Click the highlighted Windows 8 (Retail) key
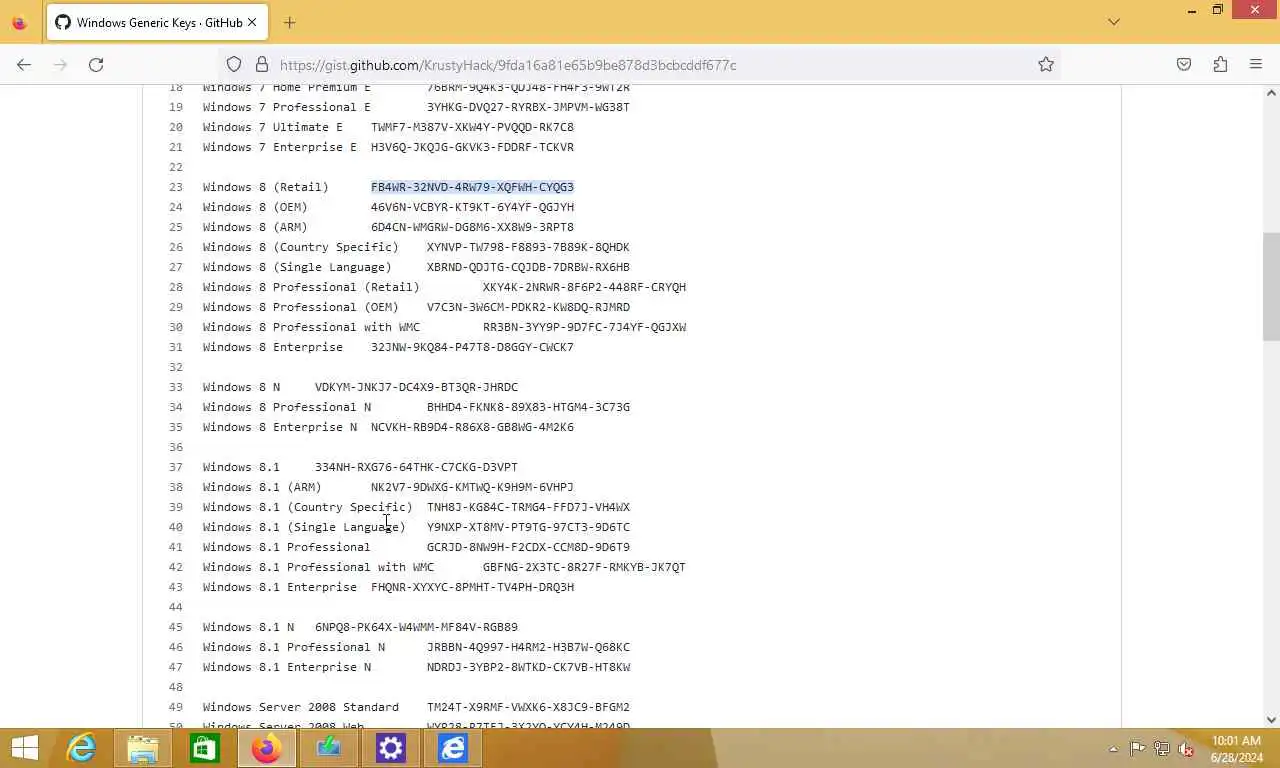This screenshot has height=768, width=1280. click(472, 187)
